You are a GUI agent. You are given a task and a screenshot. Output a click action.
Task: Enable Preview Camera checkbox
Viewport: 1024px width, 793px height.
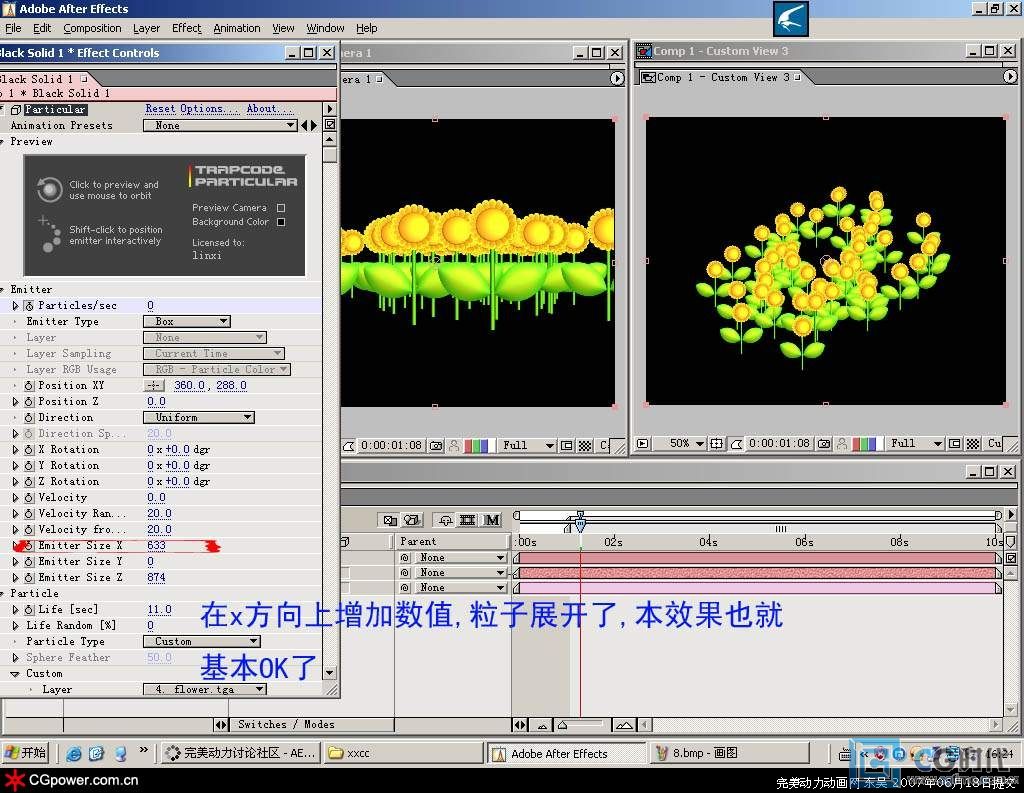tap(281, 208)
